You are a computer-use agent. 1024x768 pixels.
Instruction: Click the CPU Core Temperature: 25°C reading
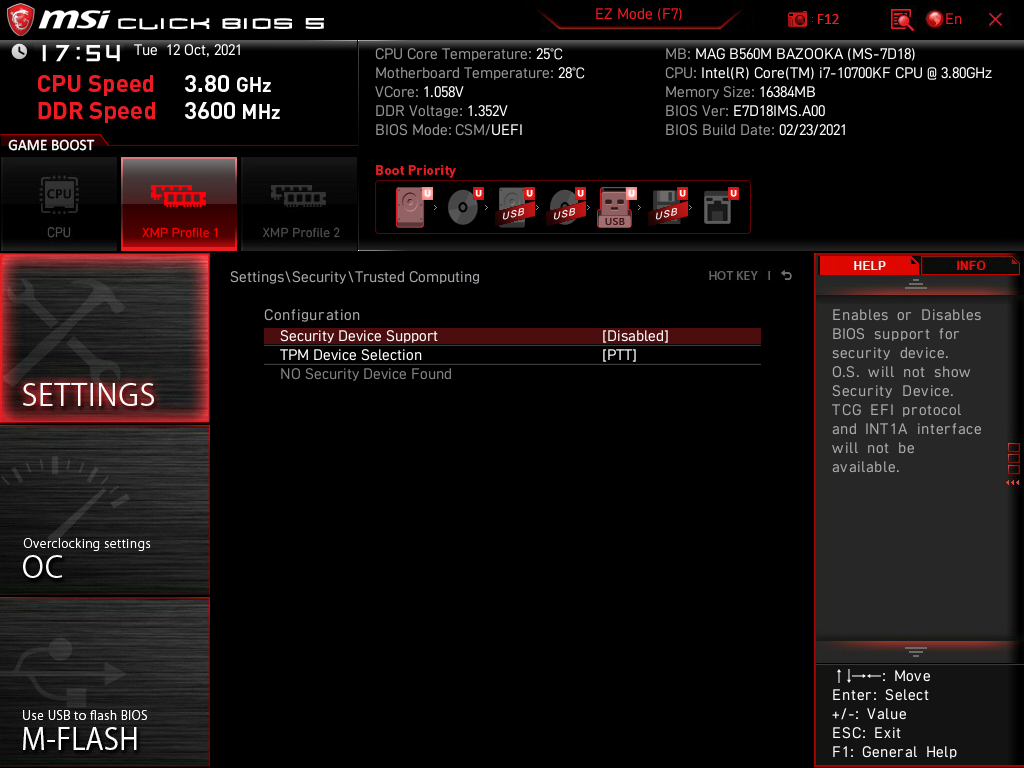point(469,54)
